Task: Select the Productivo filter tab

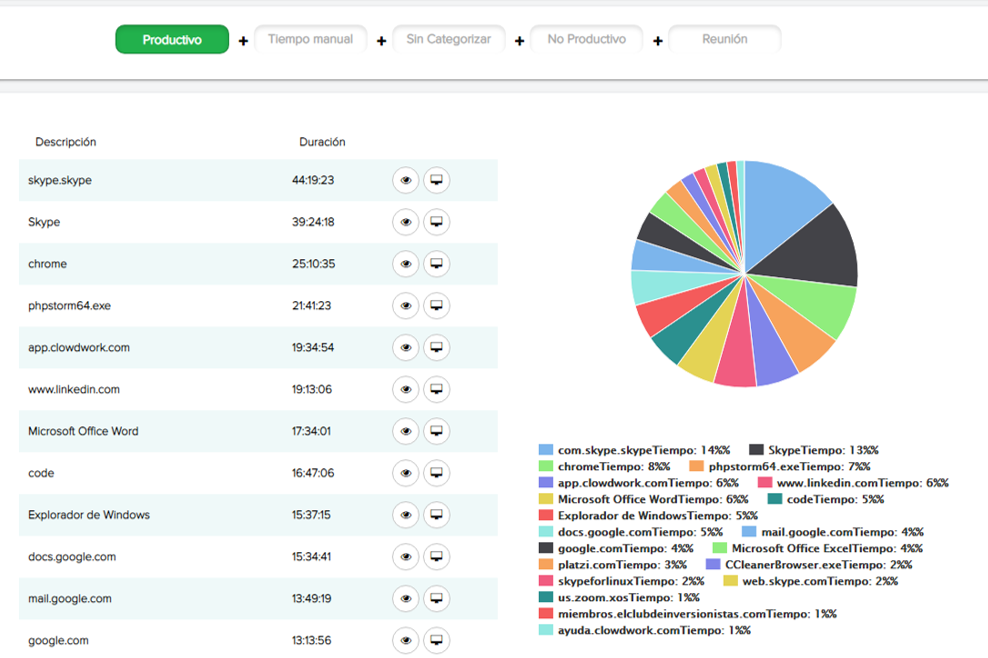Action: 172,39
